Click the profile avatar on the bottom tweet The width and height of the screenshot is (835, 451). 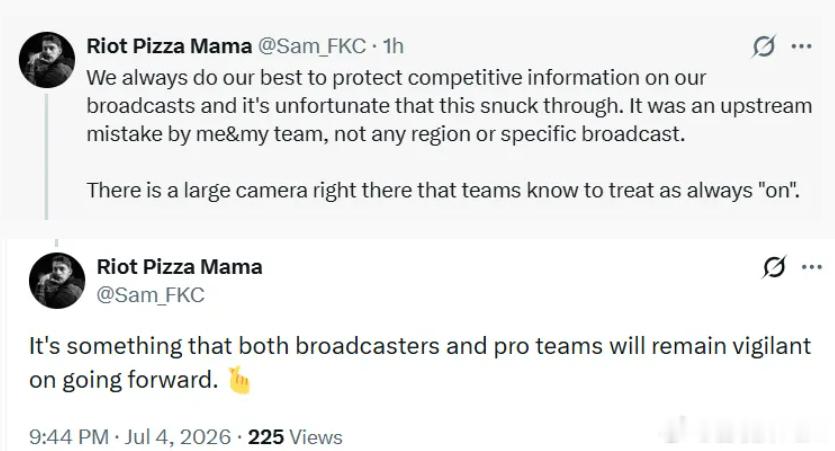[x=57, y=280]
